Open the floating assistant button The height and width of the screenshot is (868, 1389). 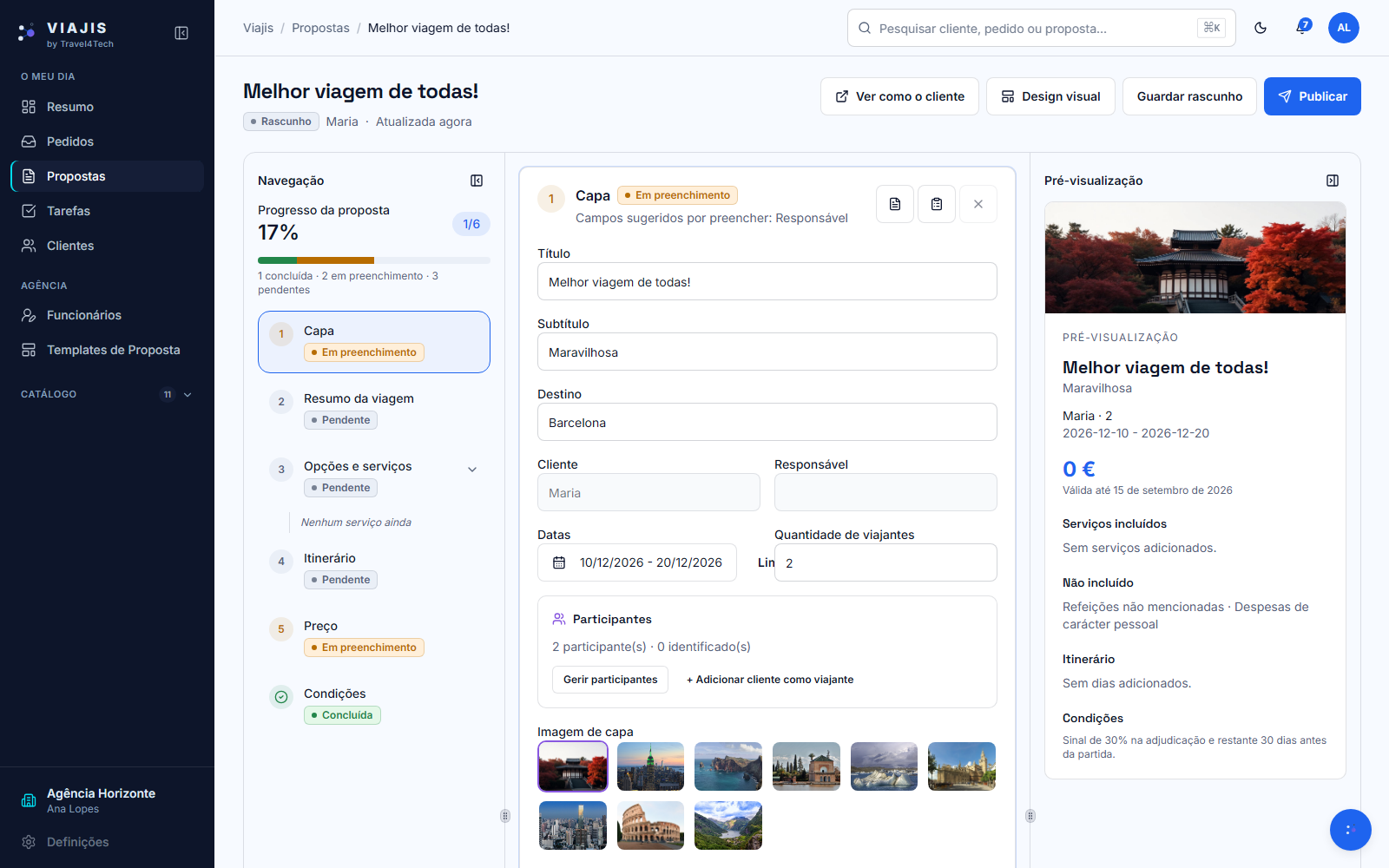(x=1351, y=830)
